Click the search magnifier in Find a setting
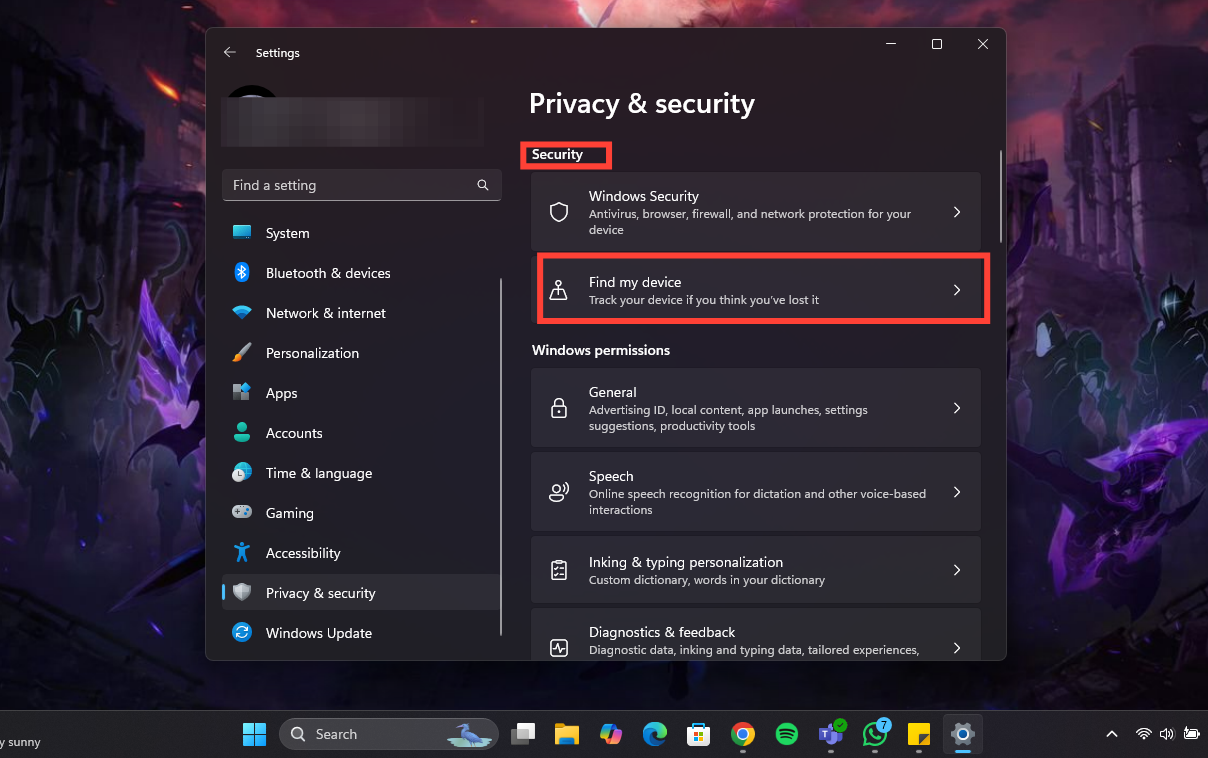 click(x=483, y=185)
